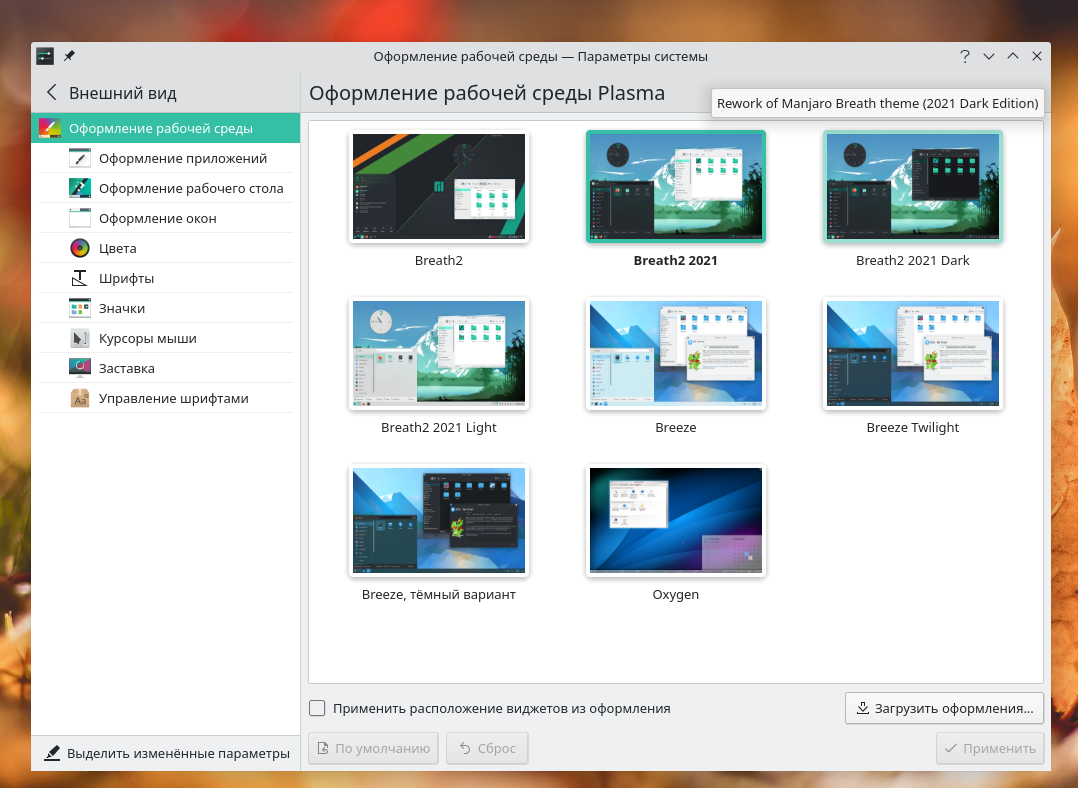Click the System Settings app icon in title bar
This screenshot has height=788, width=1078.
45,56
